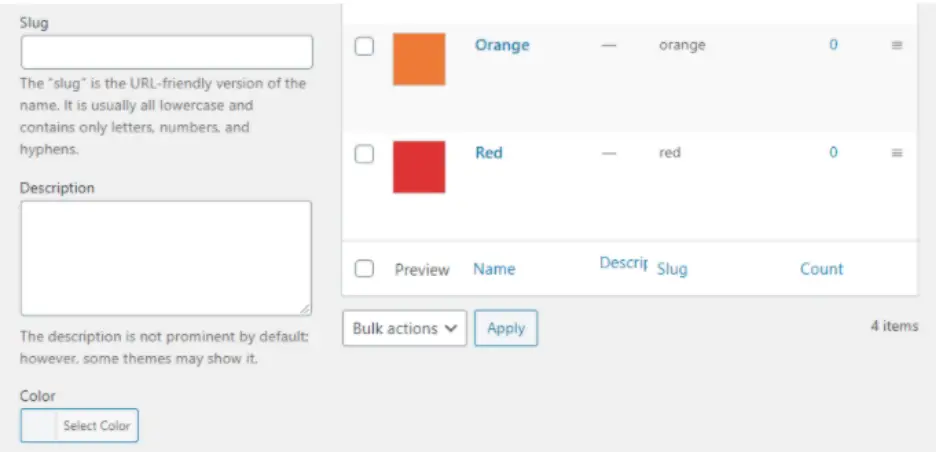Click the orange color preview thumbnail
The image size is (936, 452).
coord(419,59)
